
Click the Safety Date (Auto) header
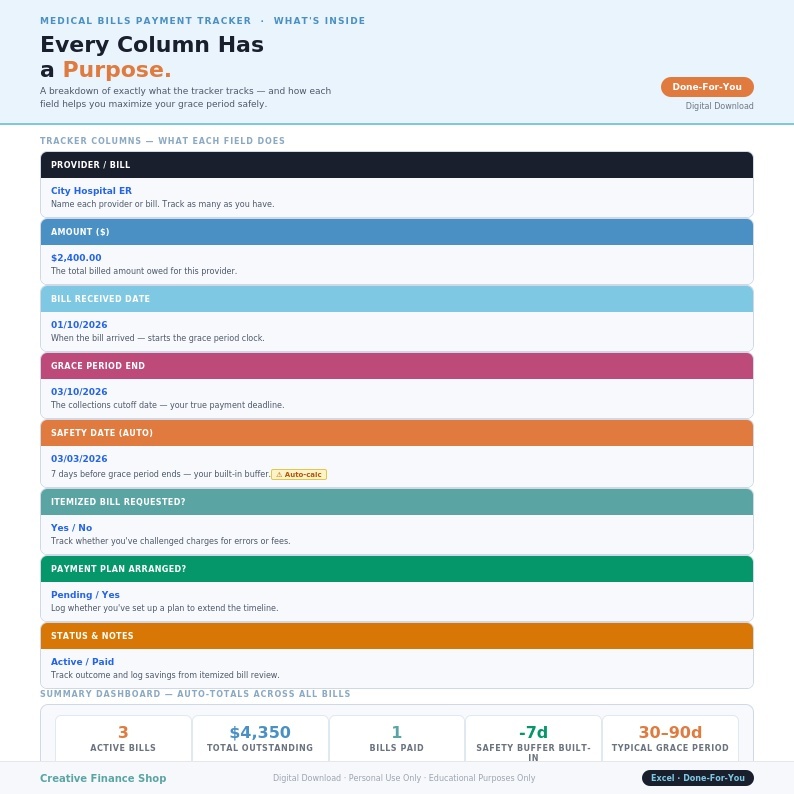click(x=396, y=433)
